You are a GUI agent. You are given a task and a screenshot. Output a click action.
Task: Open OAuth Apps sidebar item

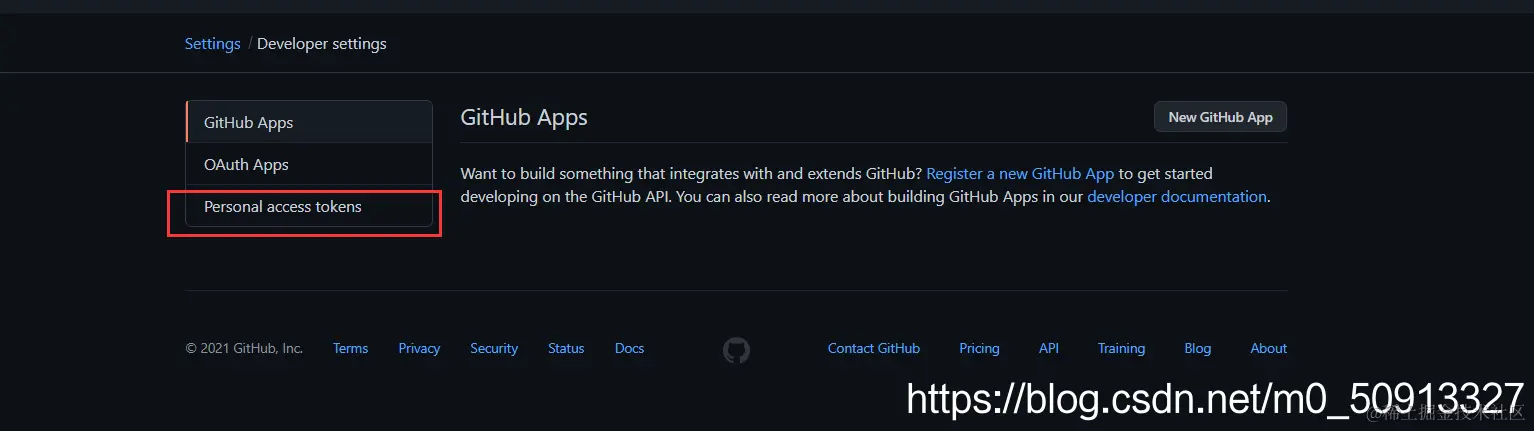coord(309,164)
